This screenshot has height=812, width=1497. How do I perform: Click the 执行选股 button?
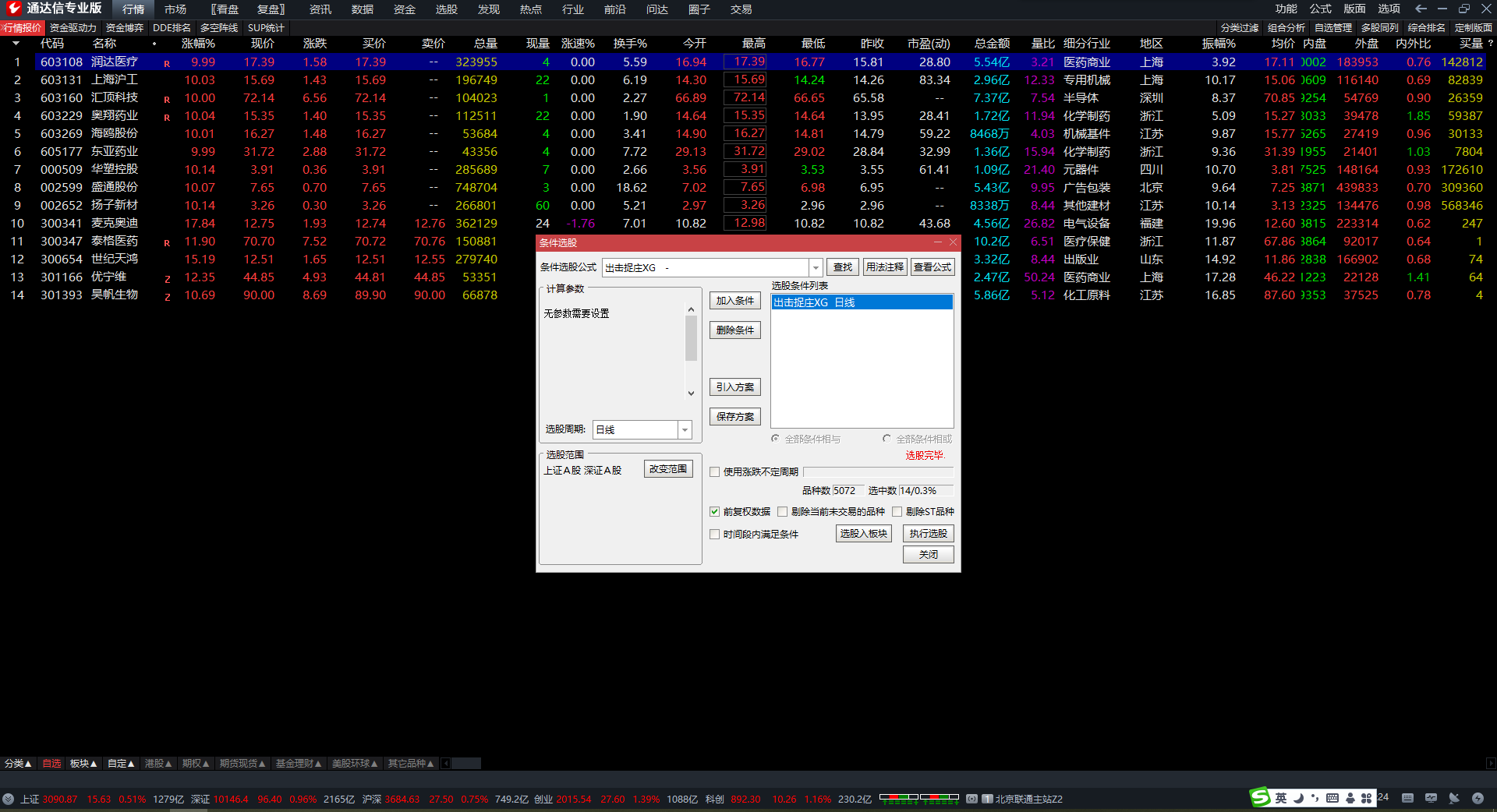pos(929,534)
